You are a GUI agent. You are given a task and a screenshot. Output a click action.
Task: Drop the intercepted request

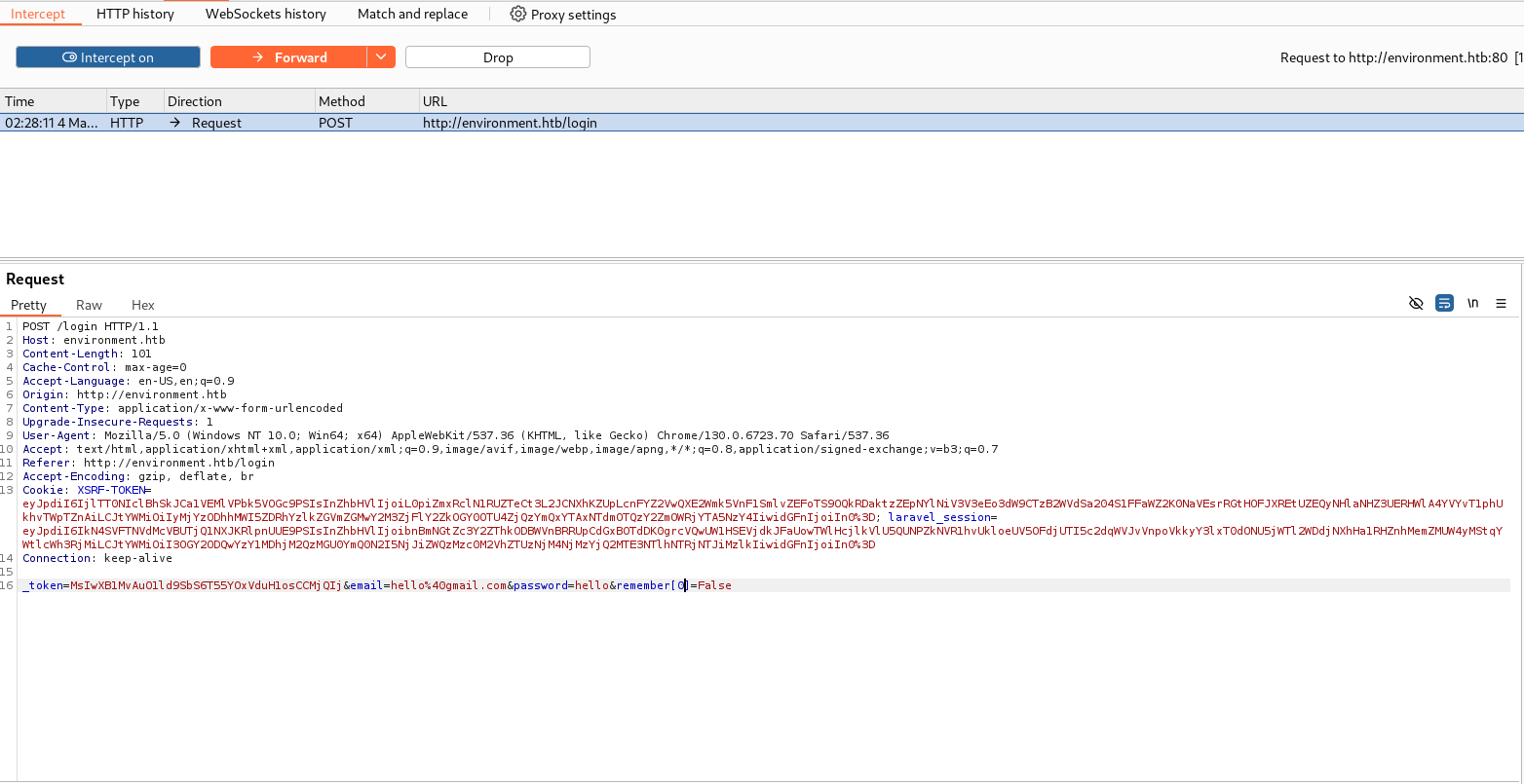497,57
